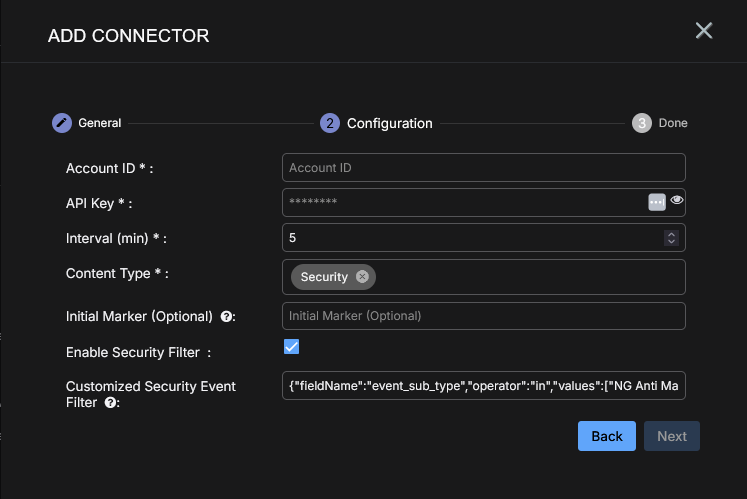Click the Customized Security Event Filter field
The height and width of the screenshot is (499, 747).
pyautogui.click(x=484, y=386)
